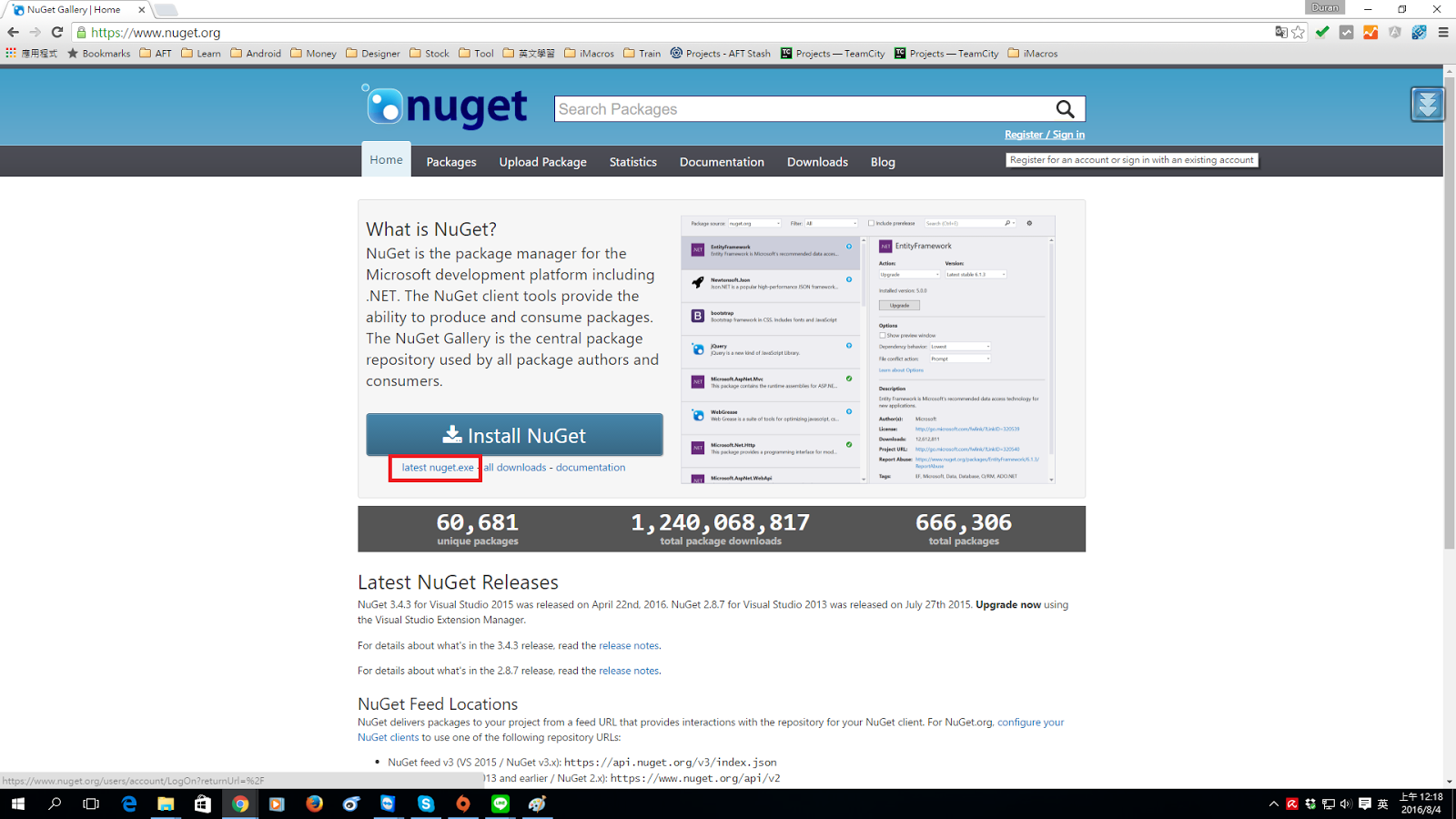The height and width of the screenshot is (819, 1456).
Task: Click the volume speaker tray icon
Action: (1346, 804)
